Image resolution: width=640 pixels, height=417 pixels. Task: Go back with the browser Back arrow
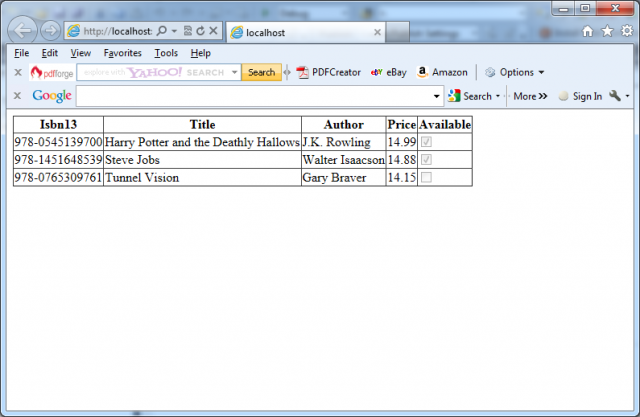click(22, 30)
